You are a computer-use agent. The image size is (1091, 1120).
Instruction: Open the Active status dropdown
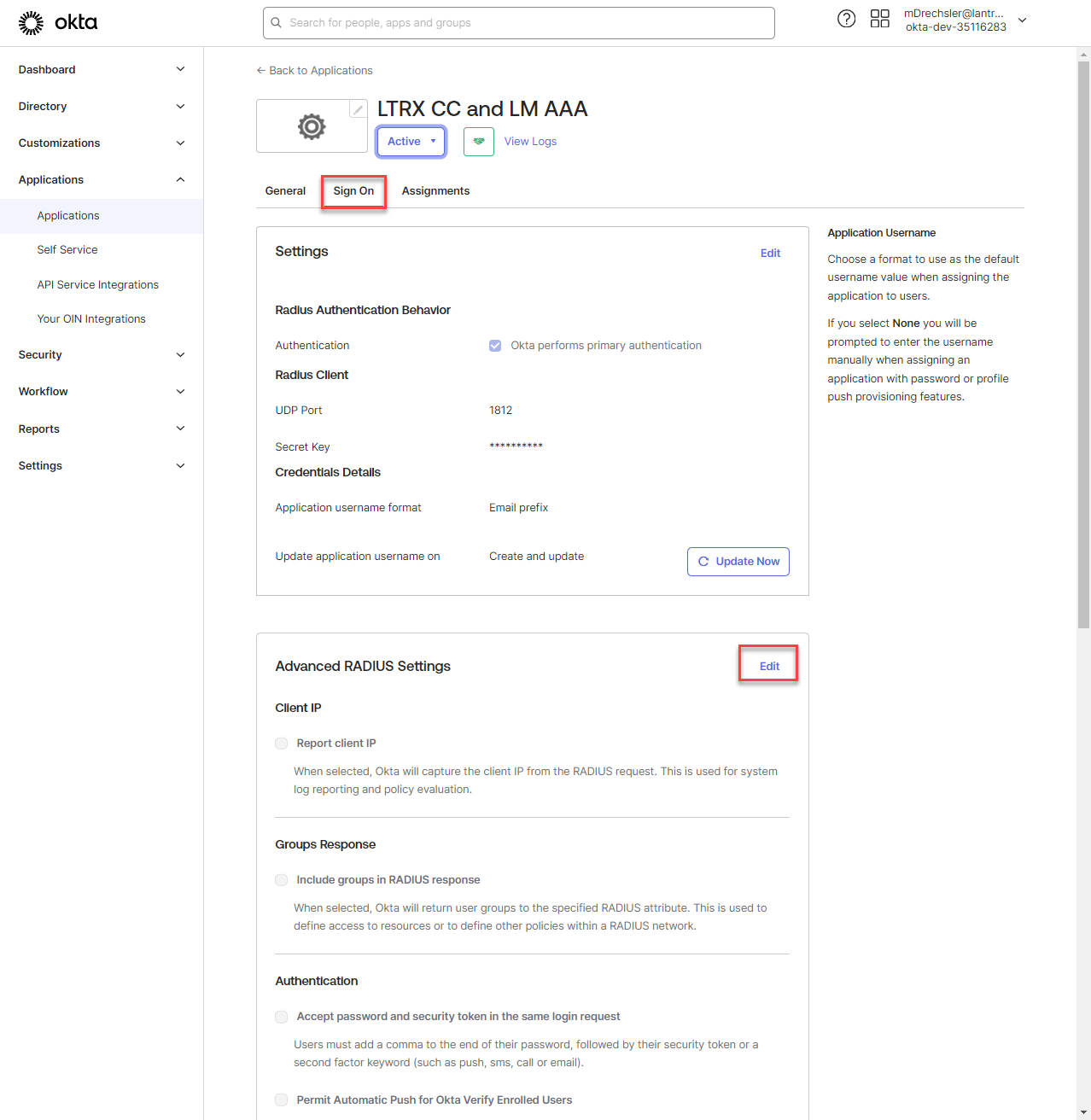pyautogui.click(x=411, y=142)
